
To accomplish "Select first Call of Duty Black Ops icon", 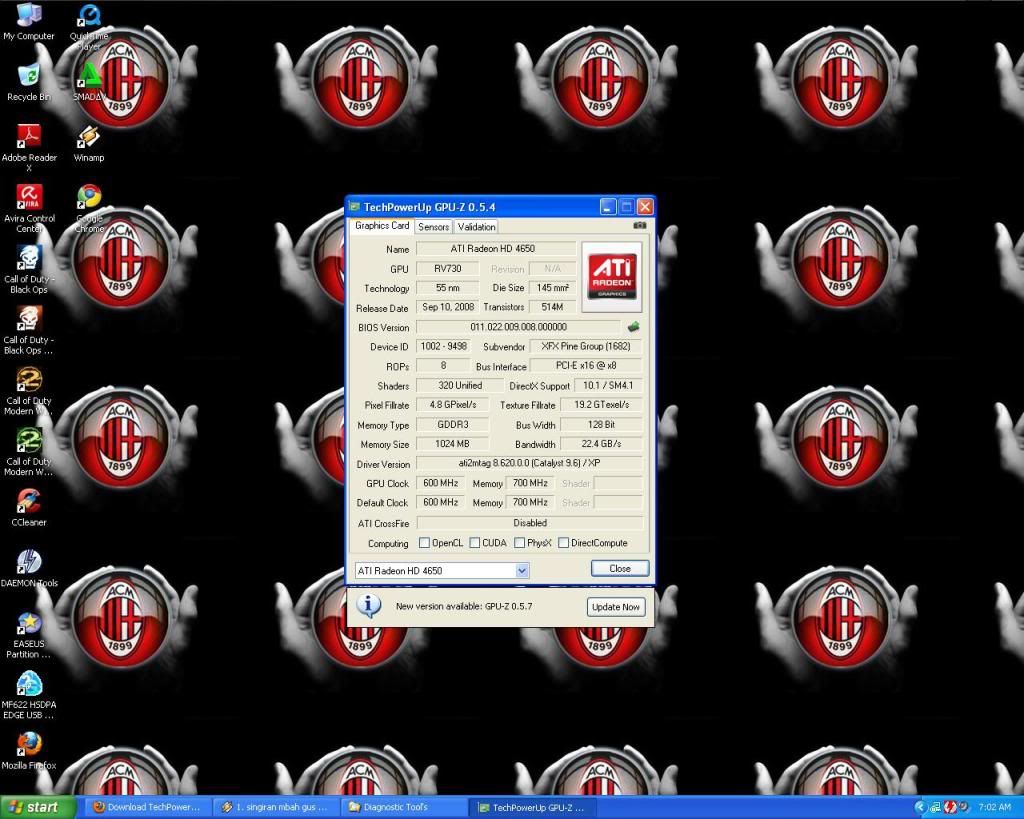I will pos(29,270).
